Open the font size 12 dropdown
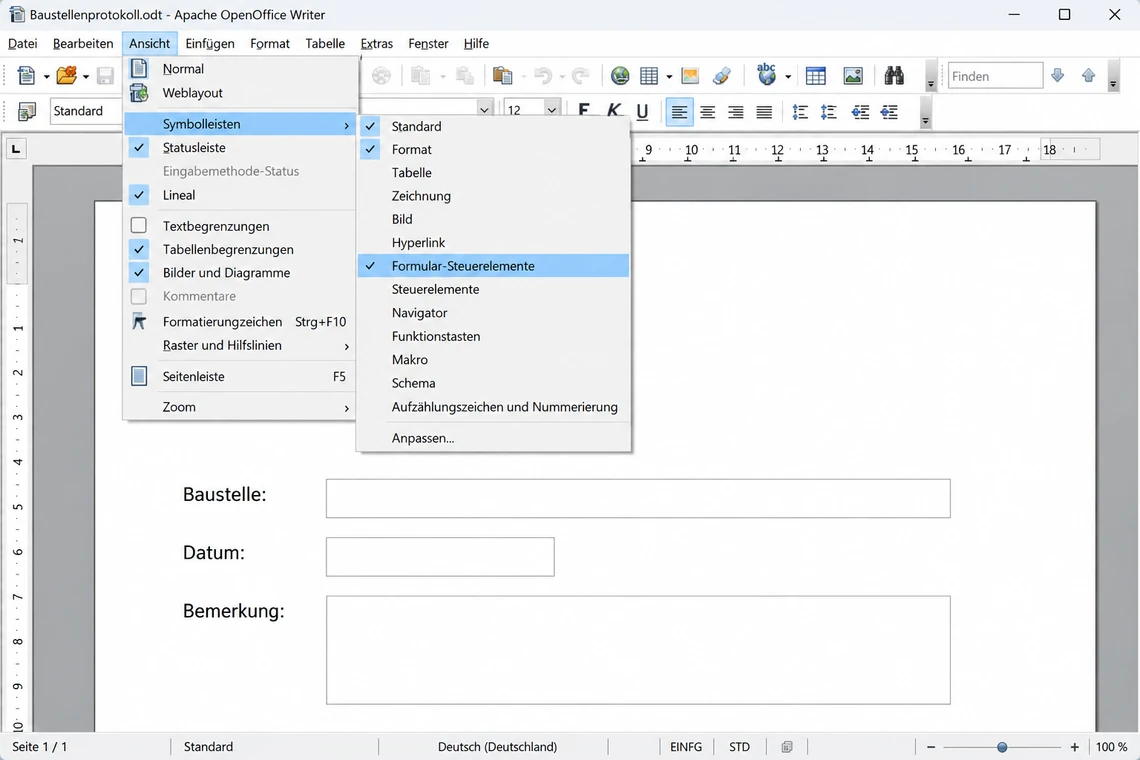Viewport: 1140px width, 760px height. click(552, 110)
